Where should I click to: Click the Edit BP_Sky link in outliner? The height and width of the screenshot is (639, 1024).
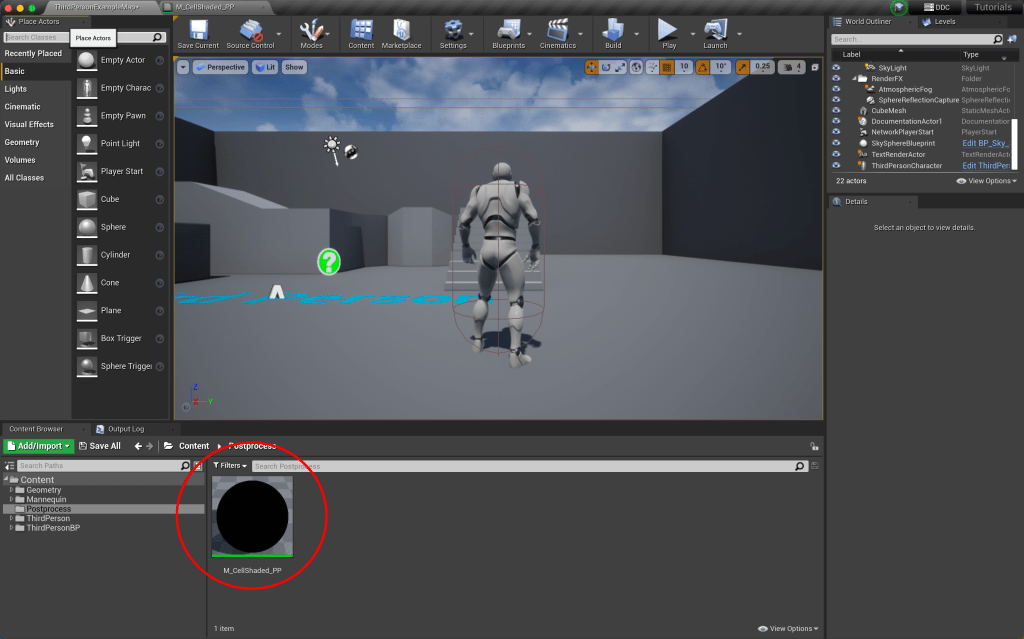click(985, 144)
